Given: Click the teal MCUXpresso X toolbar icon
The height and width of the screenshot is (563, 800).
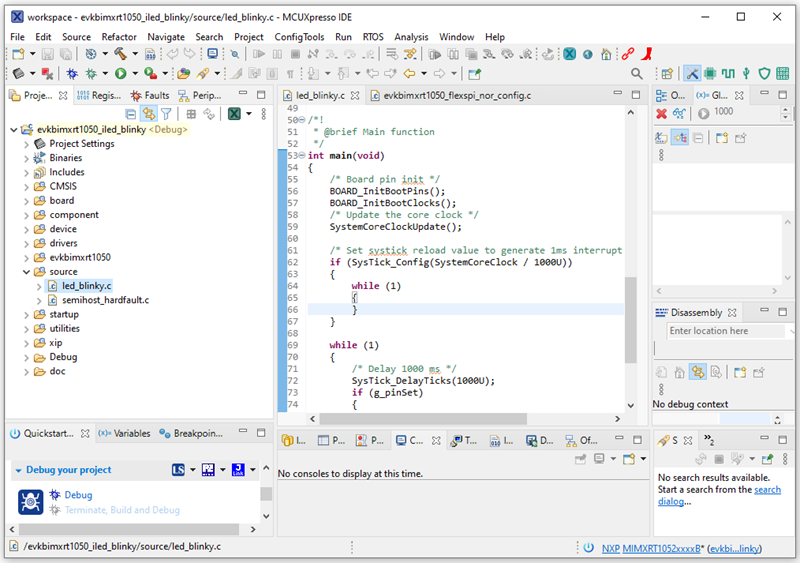Looking at the screenshot, I should coord(569,54).
